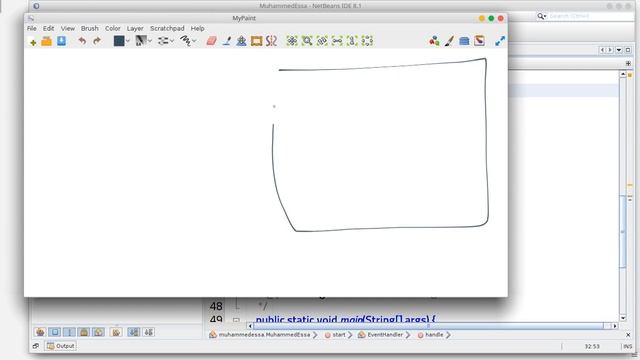Open the Scratchpad menu
640x360 pixels.
(x=167, y=29)
